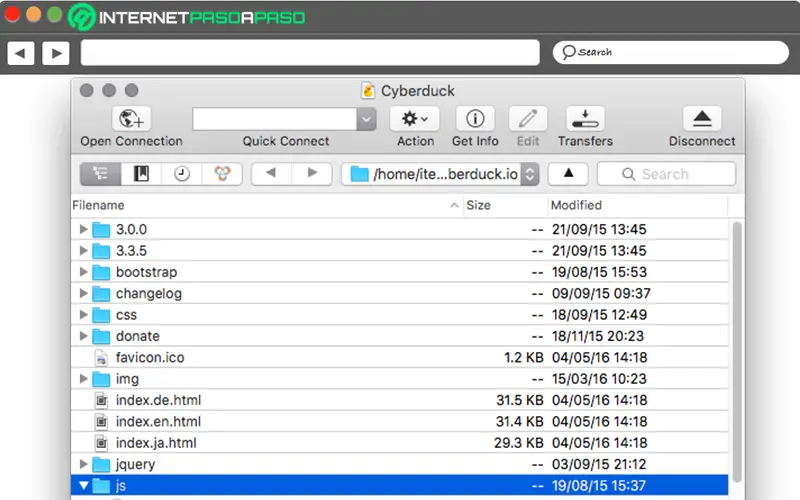Expand the donate folder
The height and width of the screenshot is (500, 800).
click(x=83, y=336)
